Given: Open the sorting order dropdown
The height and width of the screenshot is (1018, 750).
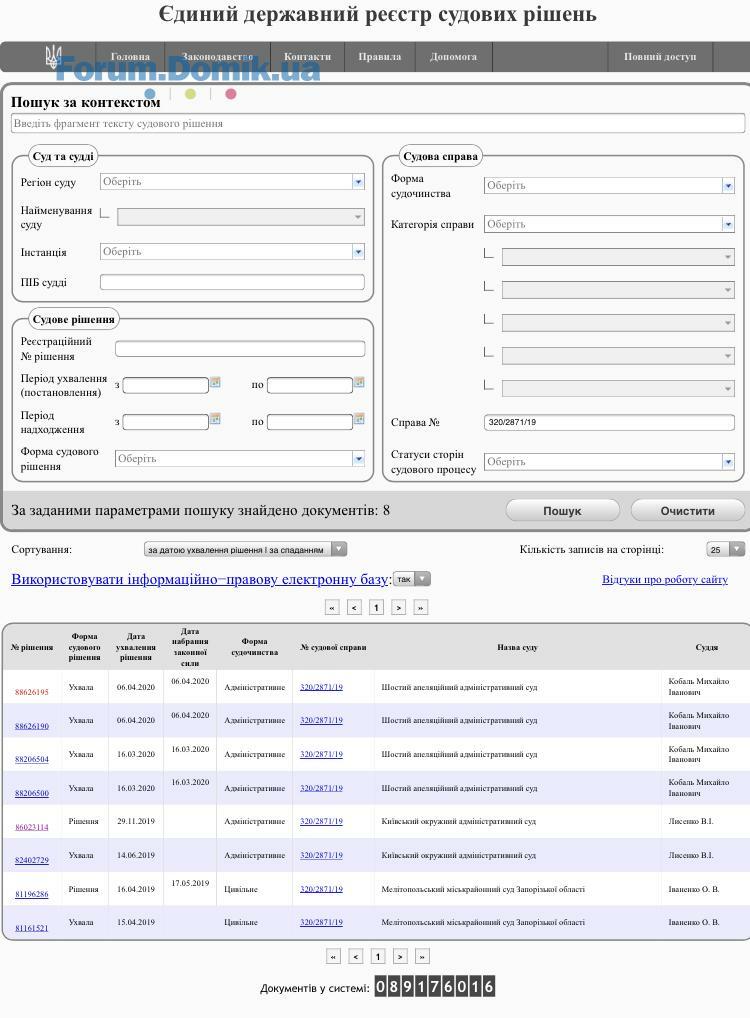Looking at the screenshot, I should [x=245, y=549].
